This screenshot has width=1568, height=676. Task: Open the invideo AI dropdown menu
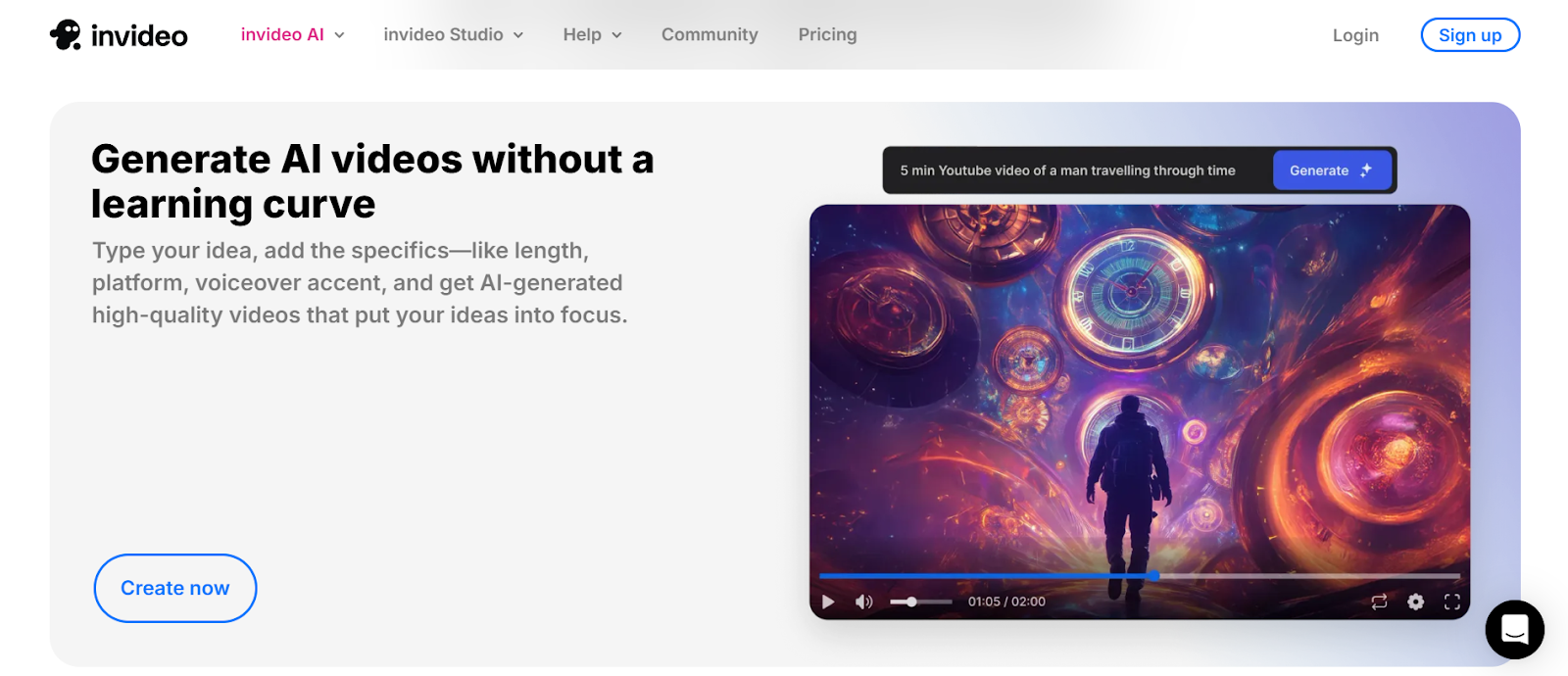click(292, 34)
